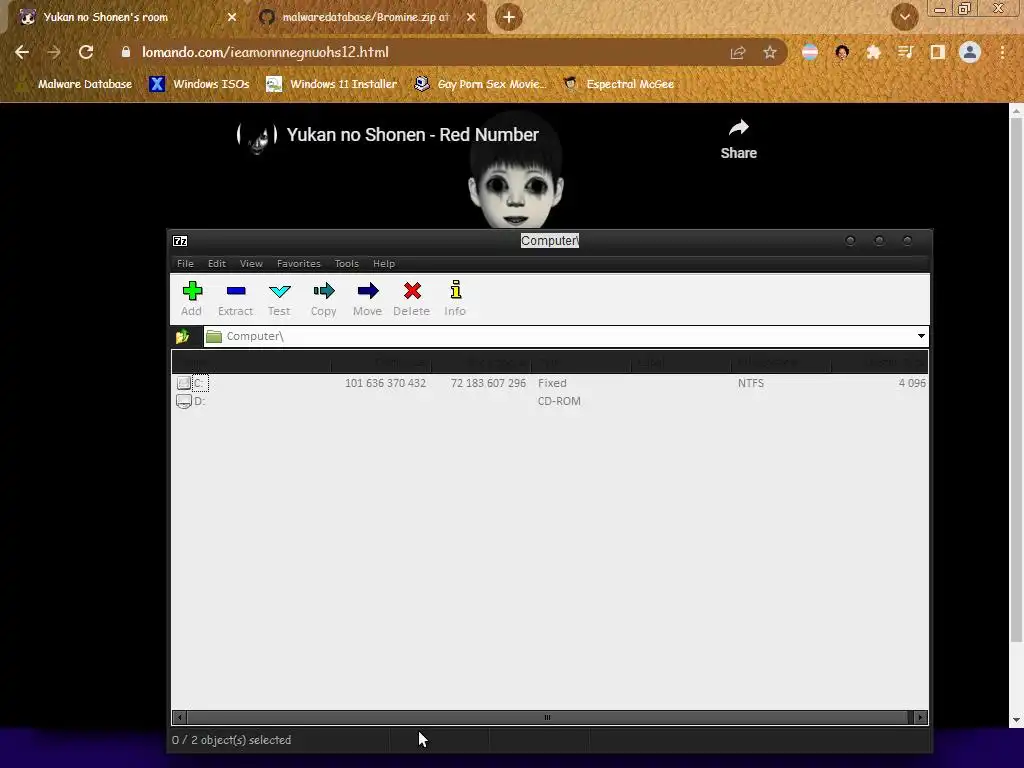1024x768 pixels.
Task: Close the malwaredatabase tab
Action: click(471, 17)
